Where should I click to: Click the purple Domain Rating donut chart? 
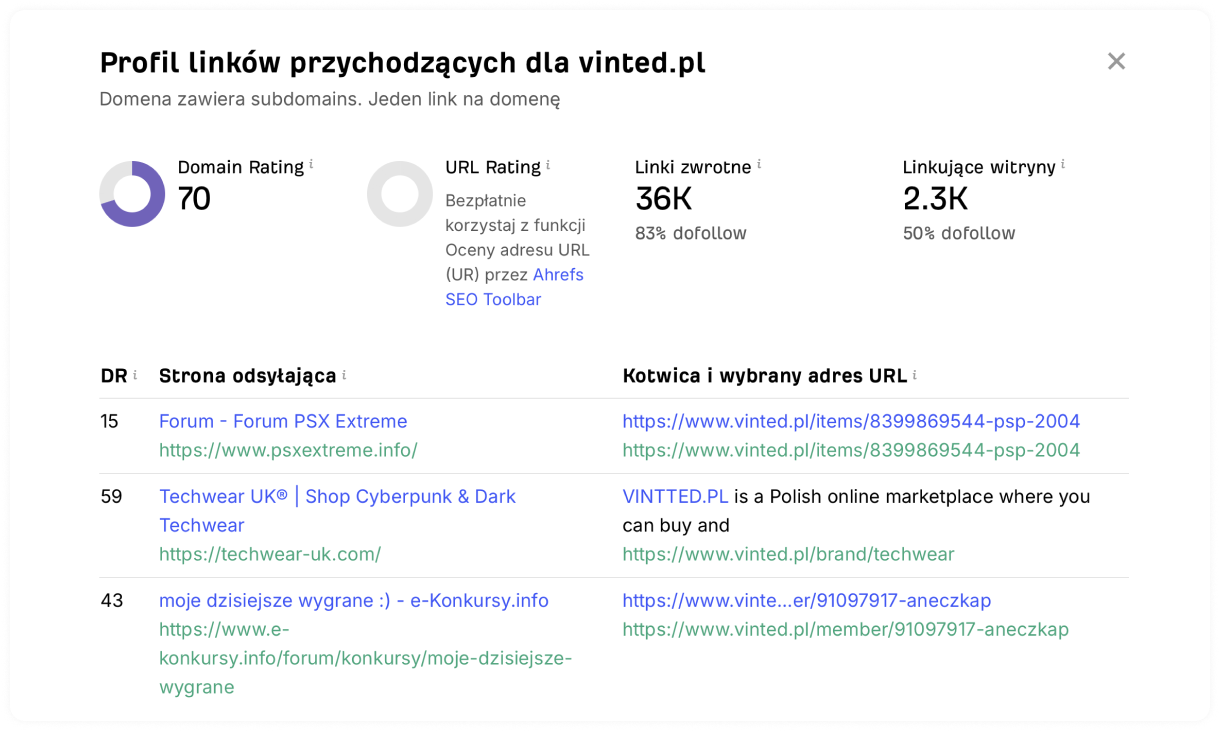132,194
